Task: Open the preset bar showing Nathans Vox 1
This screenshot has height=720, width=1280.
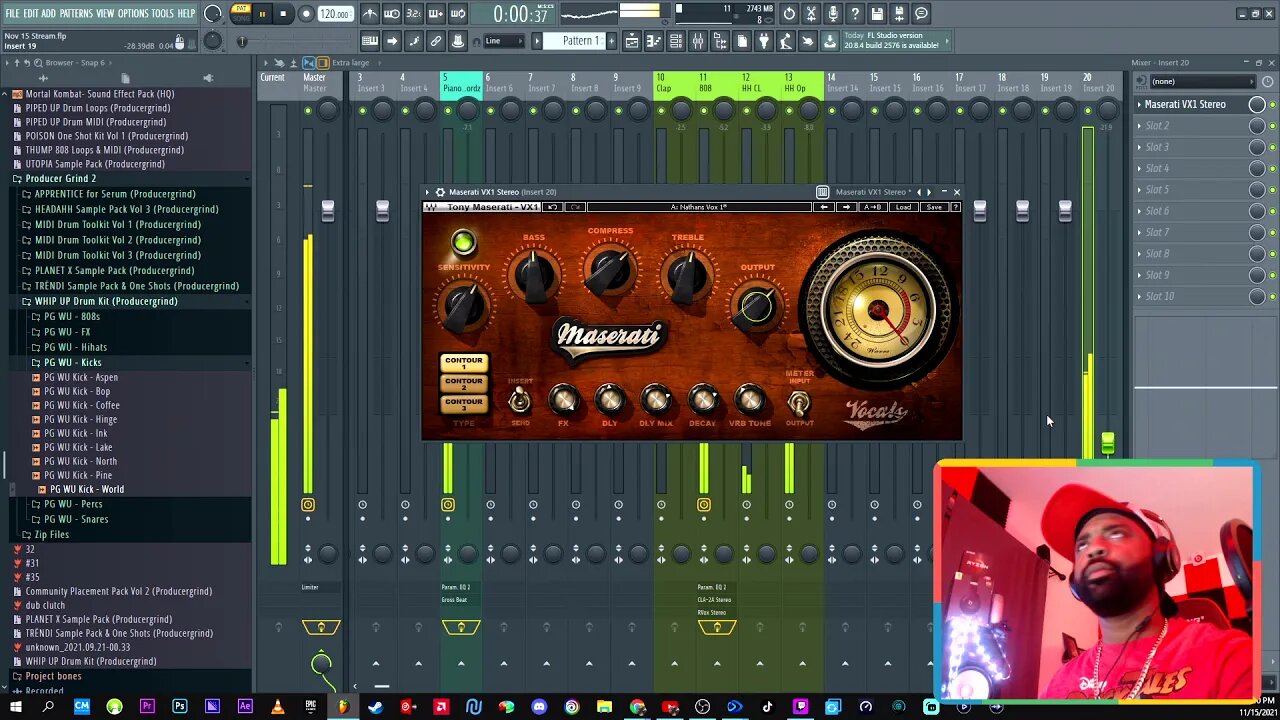Action: [x=698, y=207]
